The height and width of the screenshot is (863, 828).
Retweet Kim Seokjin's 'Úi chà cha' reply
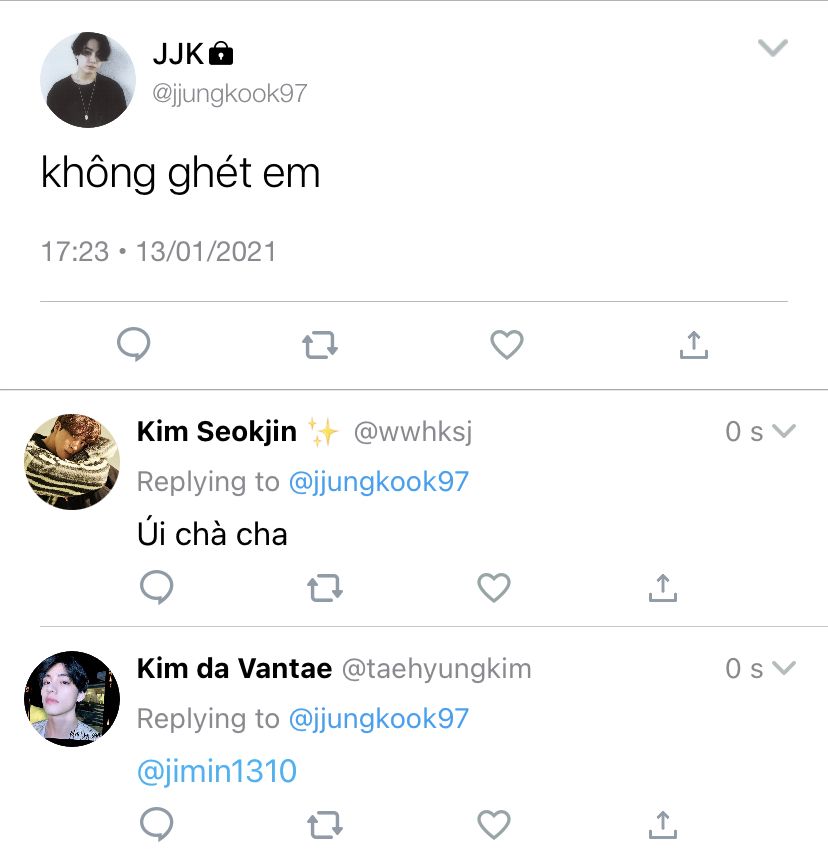325,588
